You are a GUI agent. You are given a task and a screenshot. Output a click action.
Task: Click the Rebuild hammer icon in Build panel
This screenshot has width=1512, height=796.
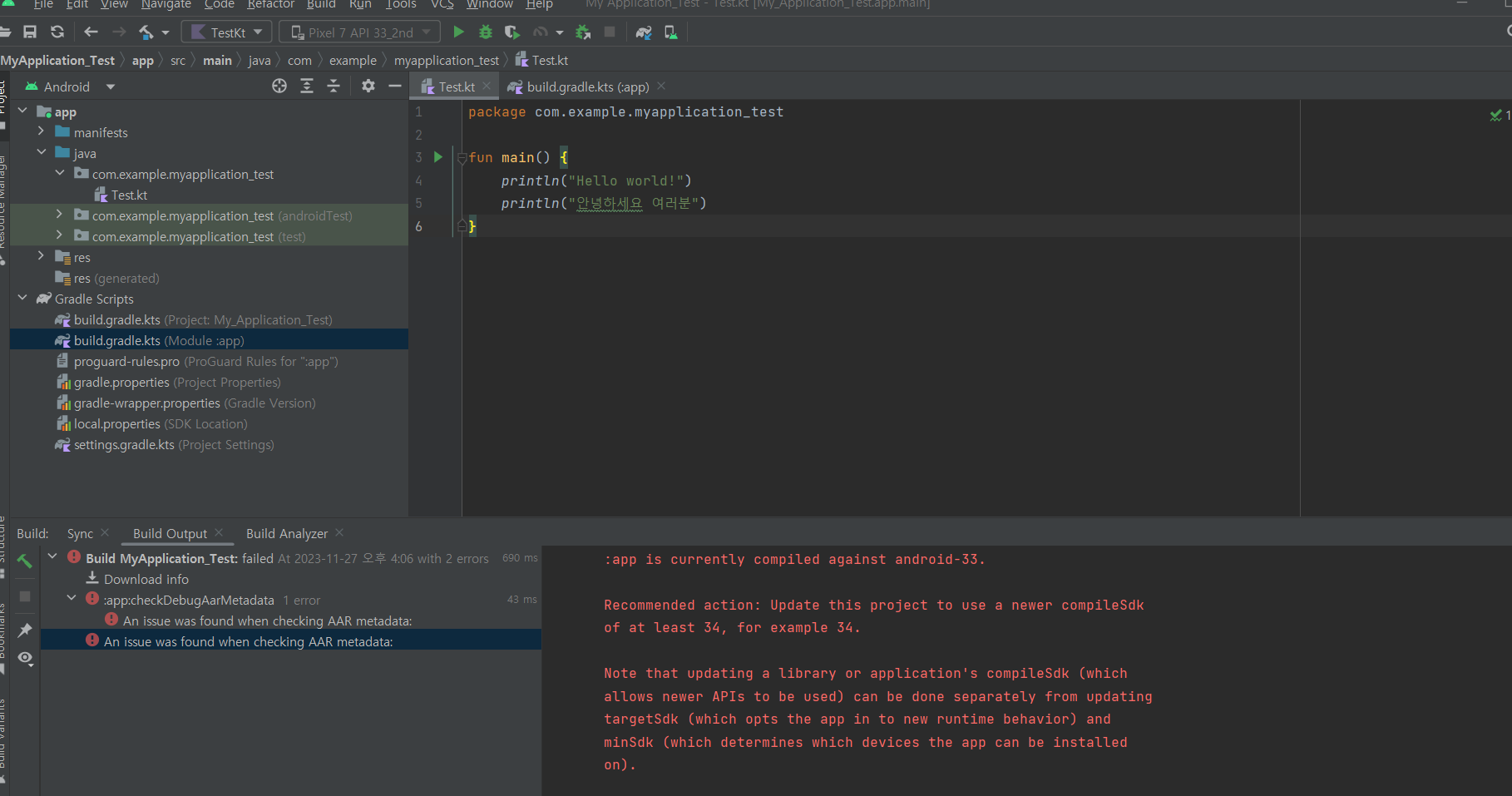pos(25,561)
